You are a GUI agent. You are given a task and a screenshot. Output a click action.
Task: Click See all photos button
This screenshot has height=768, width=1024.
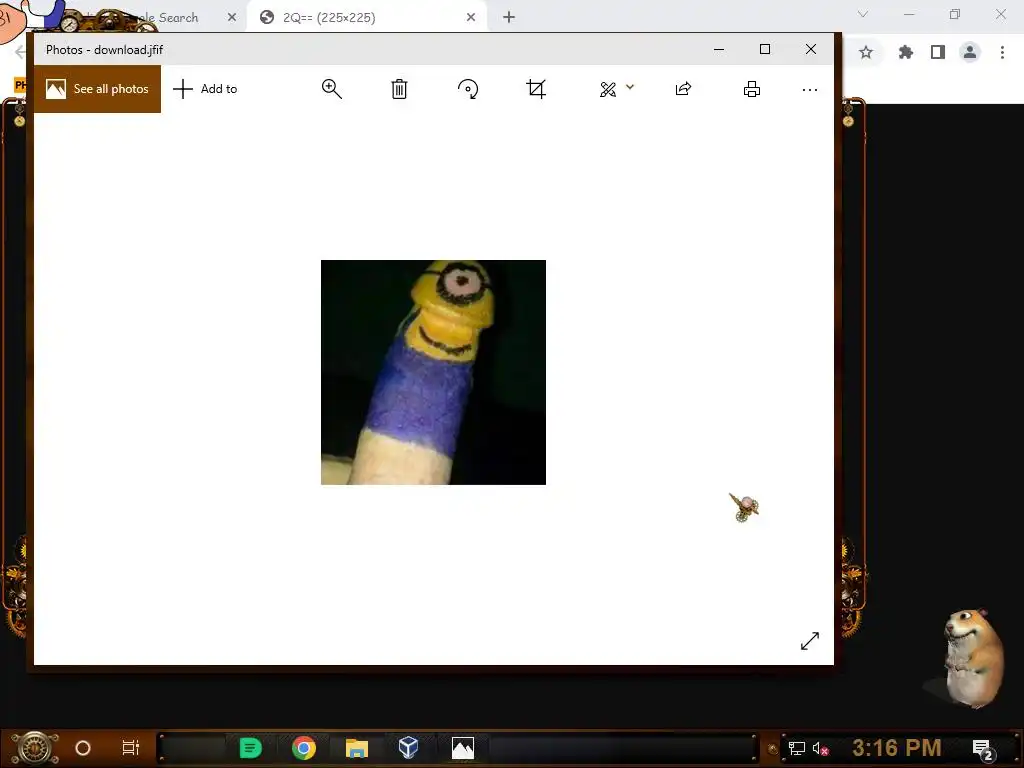click(x=97, y=89)
